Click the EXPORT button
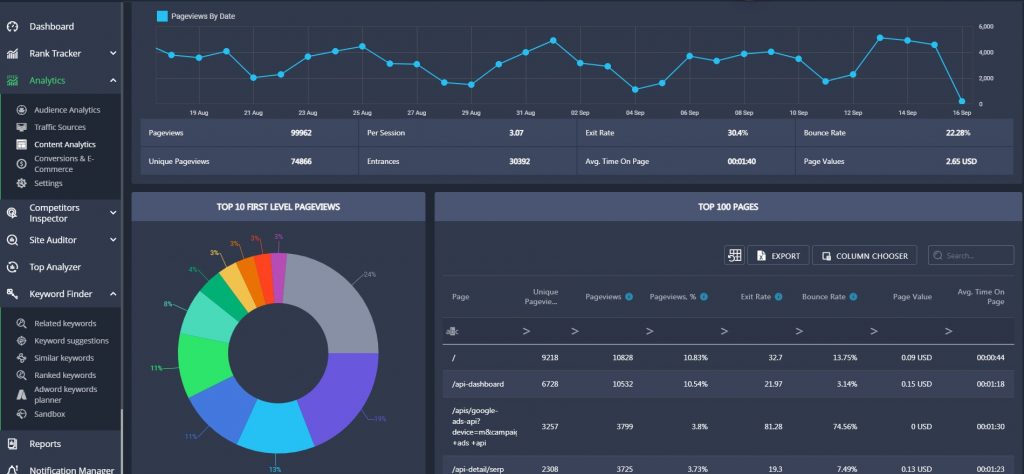Viewport: 1024px width, 474px height. tap(778, 255)
